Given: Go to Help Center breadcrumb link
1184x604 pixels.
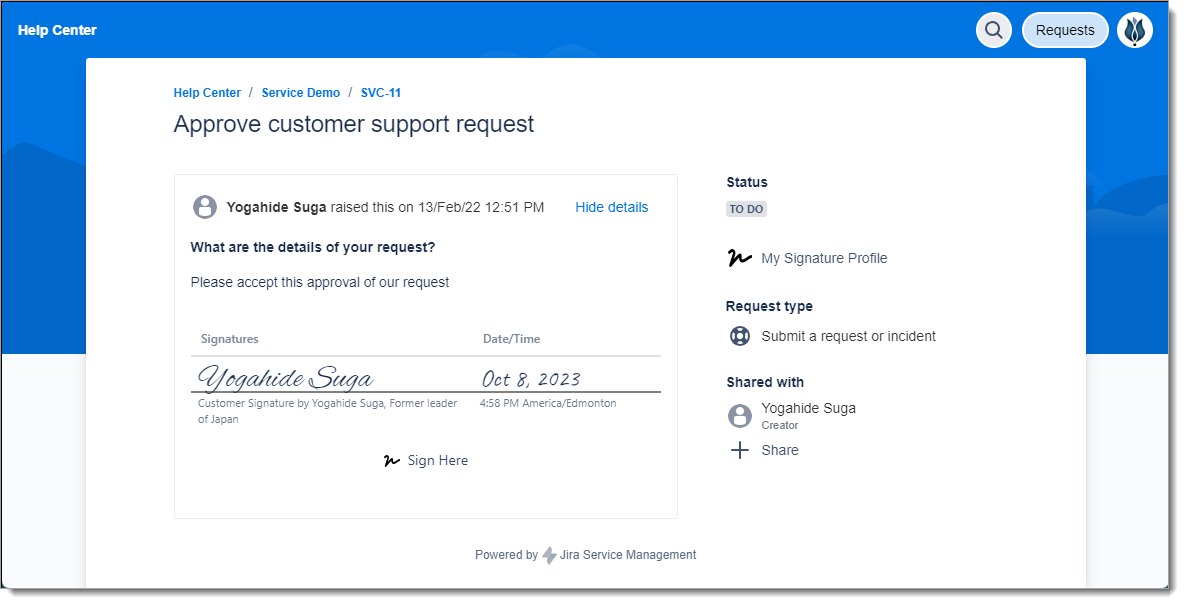Looking at the screenshot, I should click(x=207, y=93).
